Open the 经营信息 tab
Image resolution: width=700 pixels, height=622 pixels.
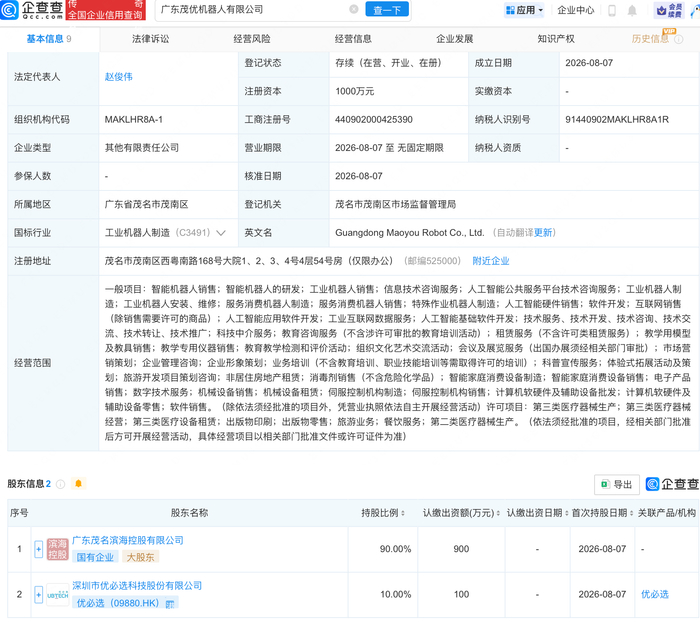coord(353,39)
